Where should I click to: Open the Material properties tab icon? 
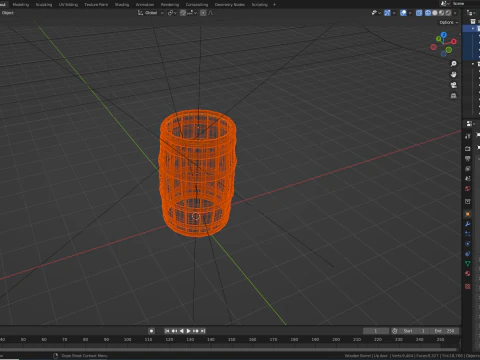point(468,273)
